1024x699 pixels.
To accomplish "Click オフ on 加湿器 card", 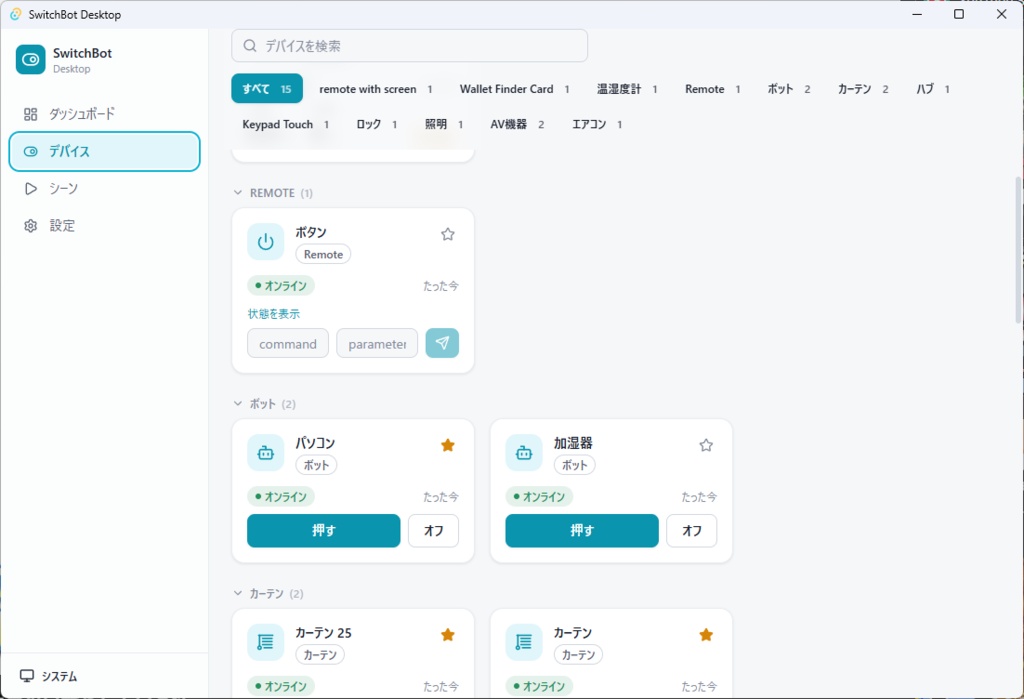I will 692,530.
